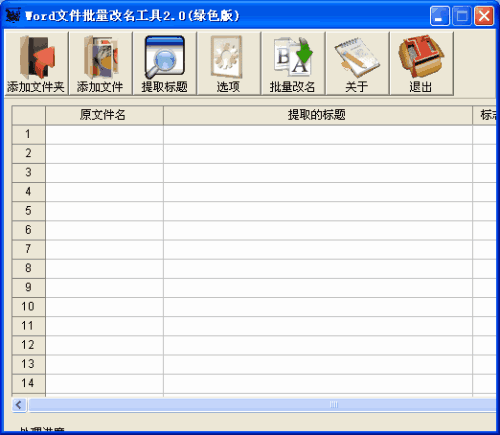The width and height of the screenshot is (500, 435).
Task: Click the horizontal scrollbar thumb
Action: coord(262,405)
